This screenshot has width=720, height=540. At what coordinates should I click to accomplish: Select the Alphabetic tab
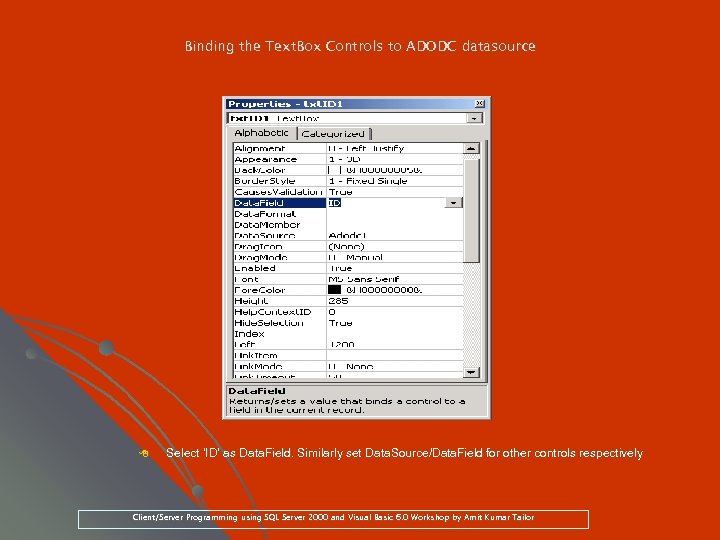[261, 133]
